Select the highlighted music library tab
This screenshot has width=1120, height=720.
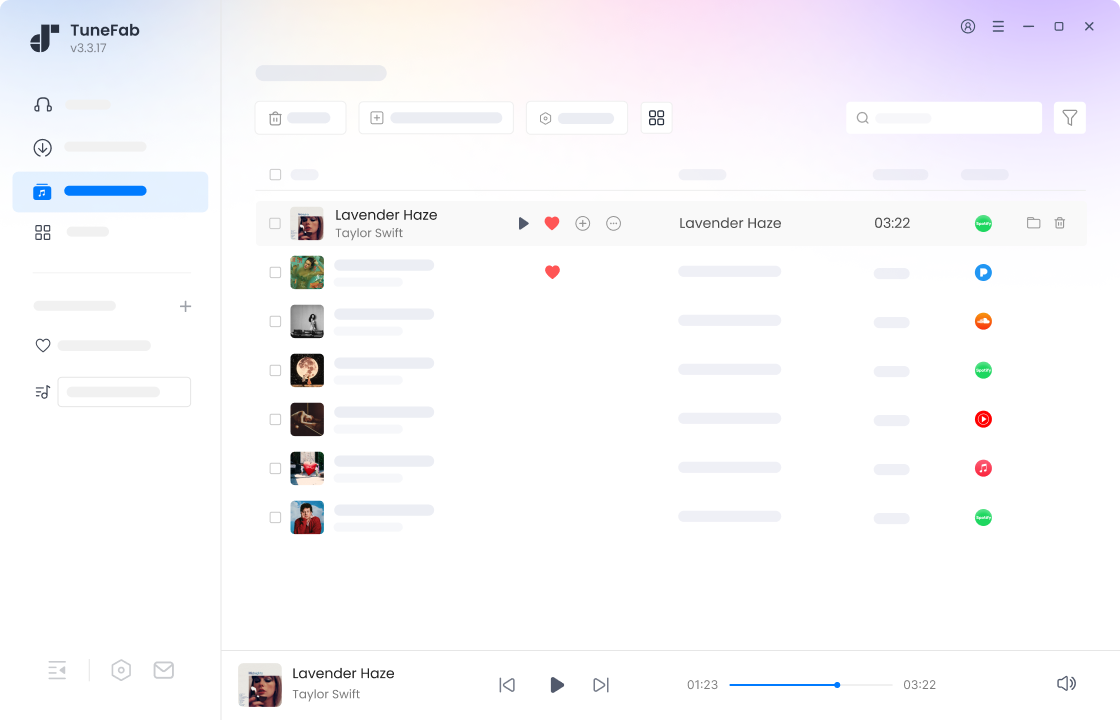pos(110,191)
